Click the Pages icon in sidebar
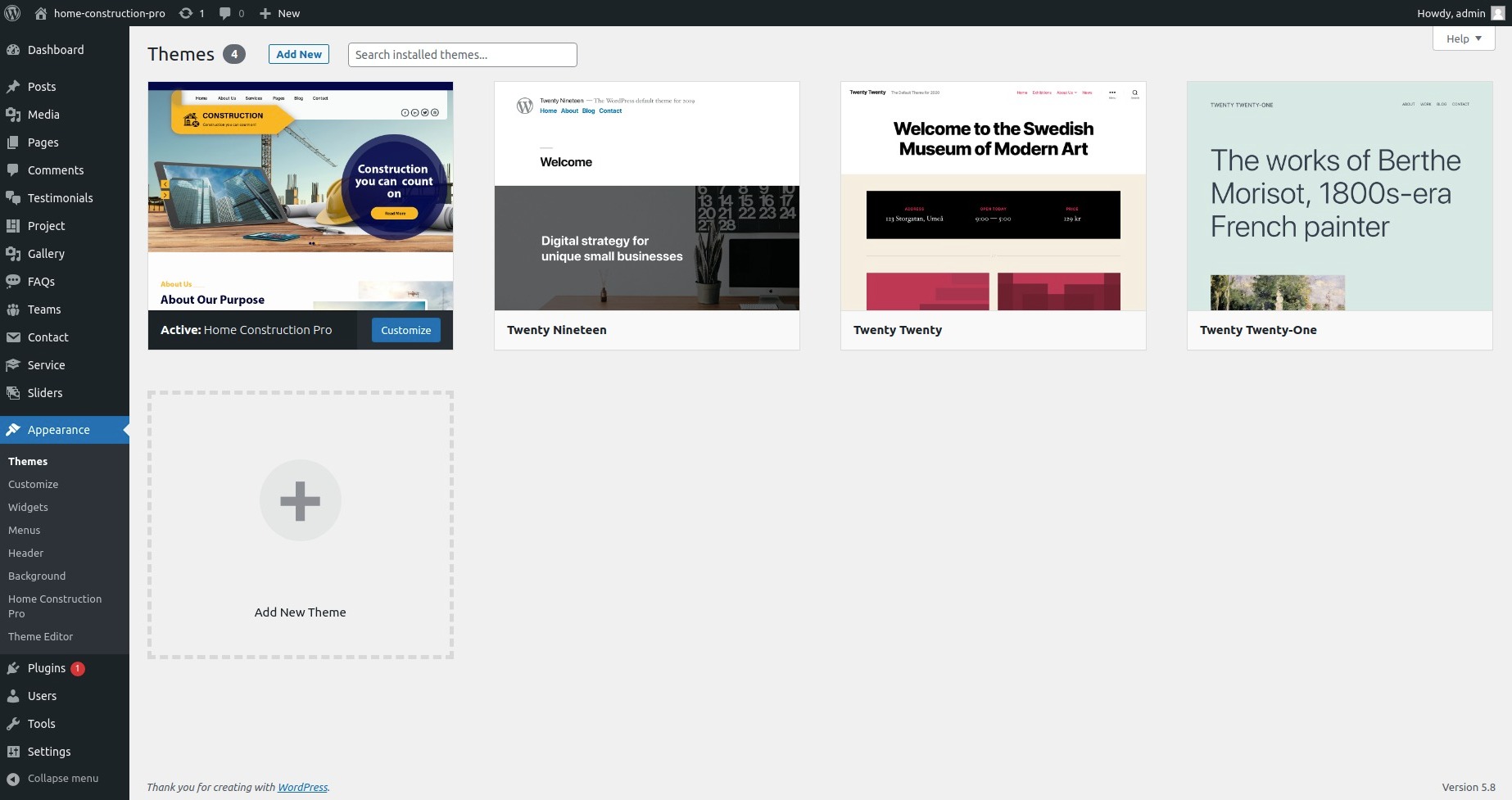 click(x=13, y=142)
